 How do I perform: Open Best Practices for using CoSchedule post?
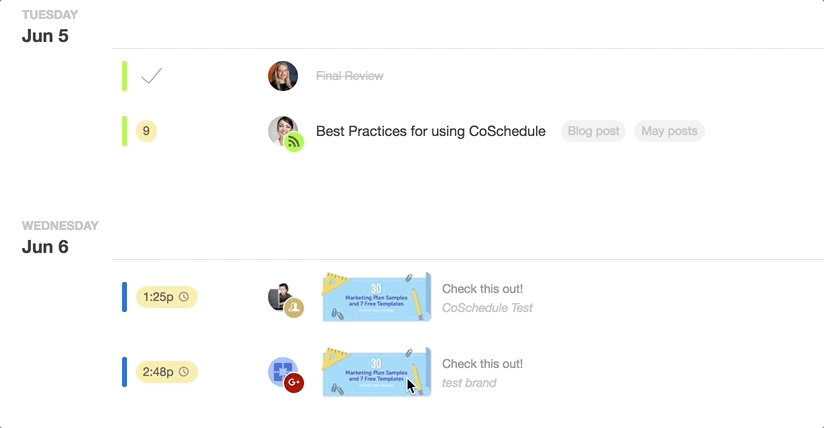point(430,131)
